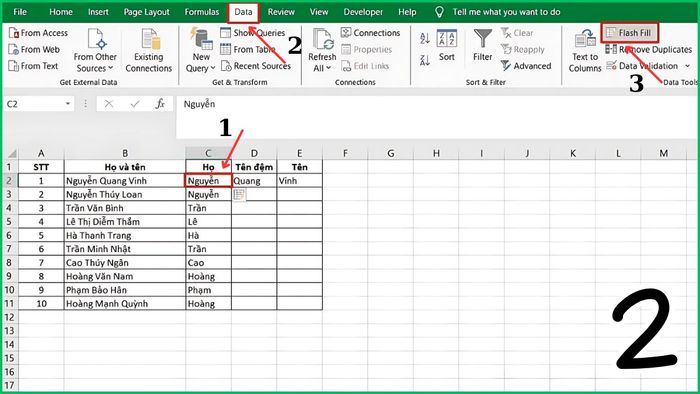Open Data Validation
700x394 pixels.
[642, 66]
